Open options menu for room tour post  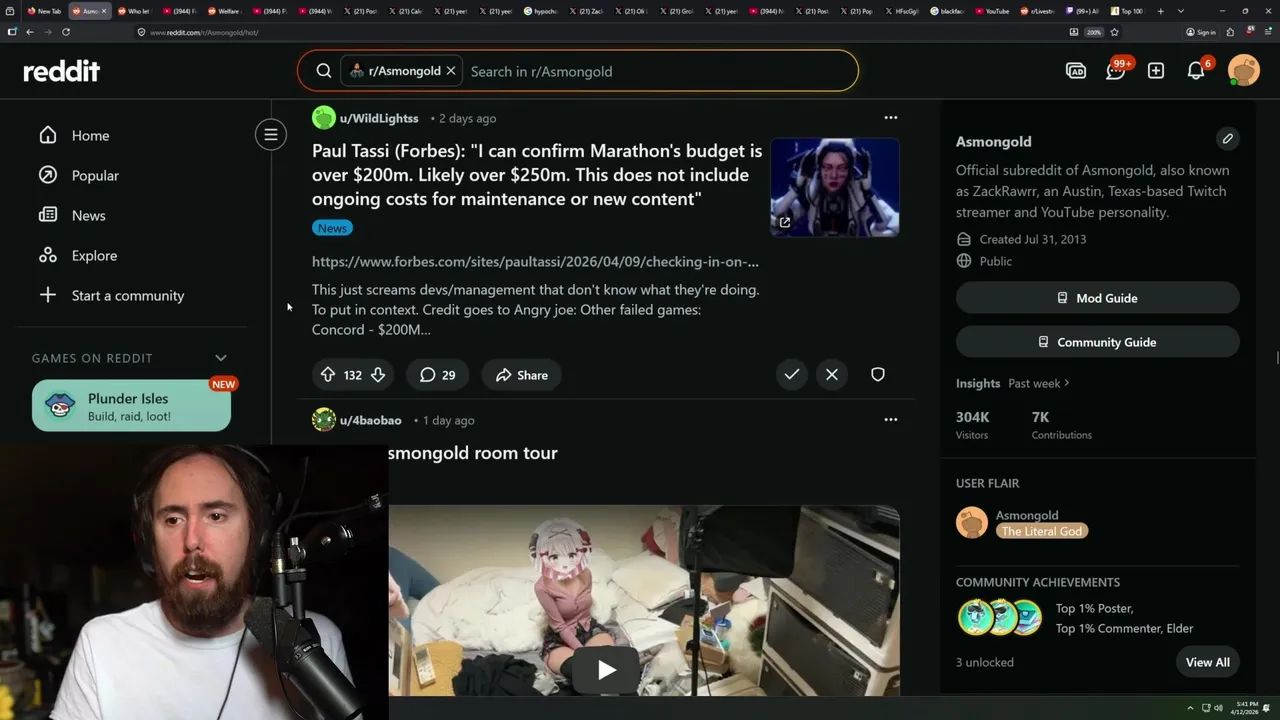point(890,419)
